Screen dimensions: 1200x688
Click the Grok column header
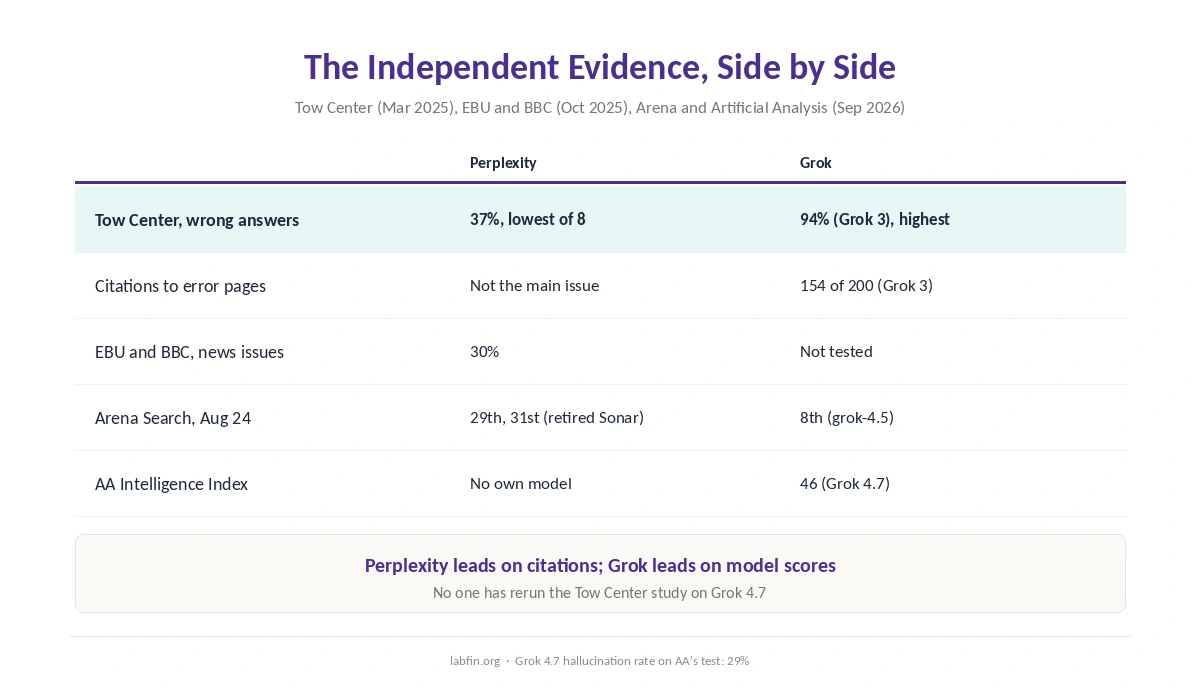pos(816,162)
